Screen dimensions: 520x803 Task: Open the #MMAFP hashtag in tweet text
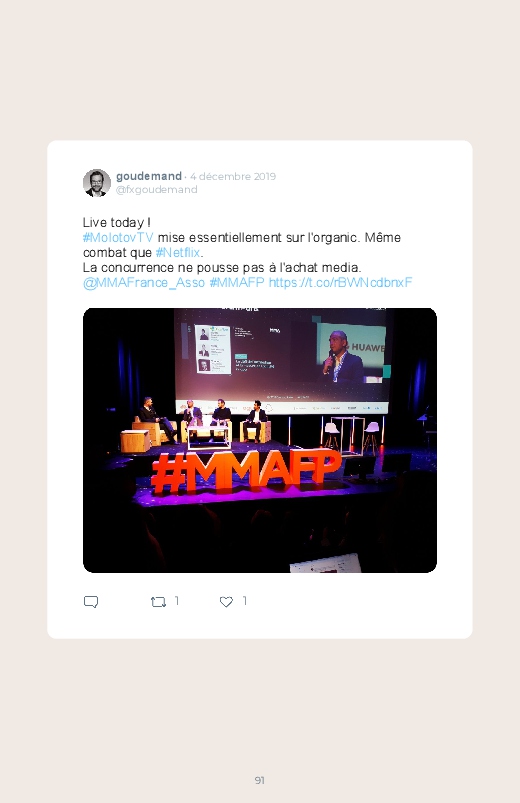point(237,283)
